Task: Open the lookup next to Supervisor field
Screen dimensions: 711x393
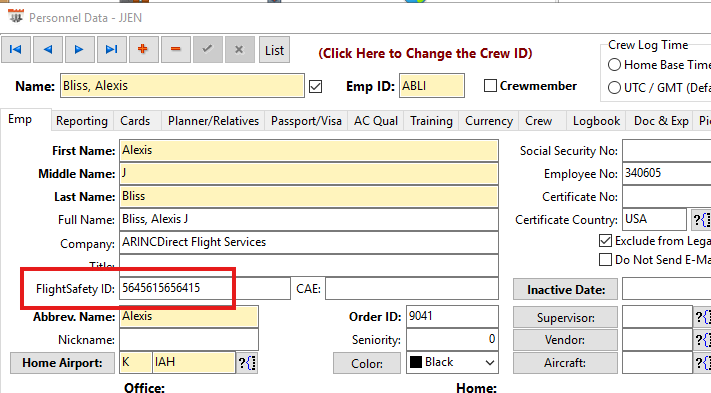Action: (702, 318)
